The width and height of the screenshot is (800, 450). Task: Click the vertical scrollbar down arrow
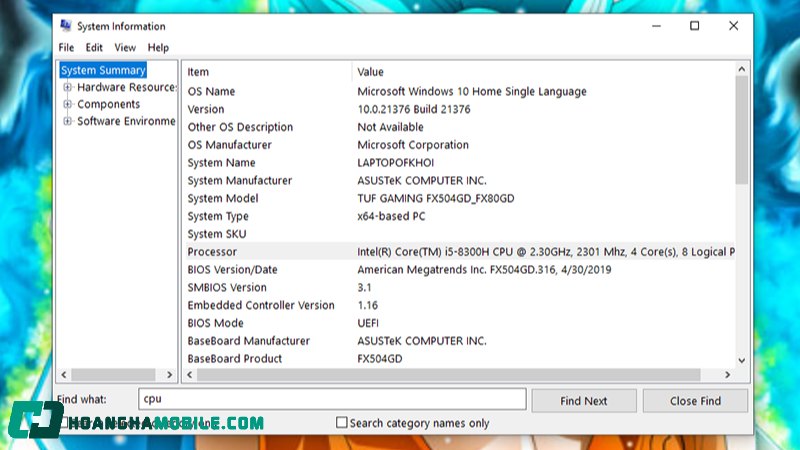click(x=741, y=360)
